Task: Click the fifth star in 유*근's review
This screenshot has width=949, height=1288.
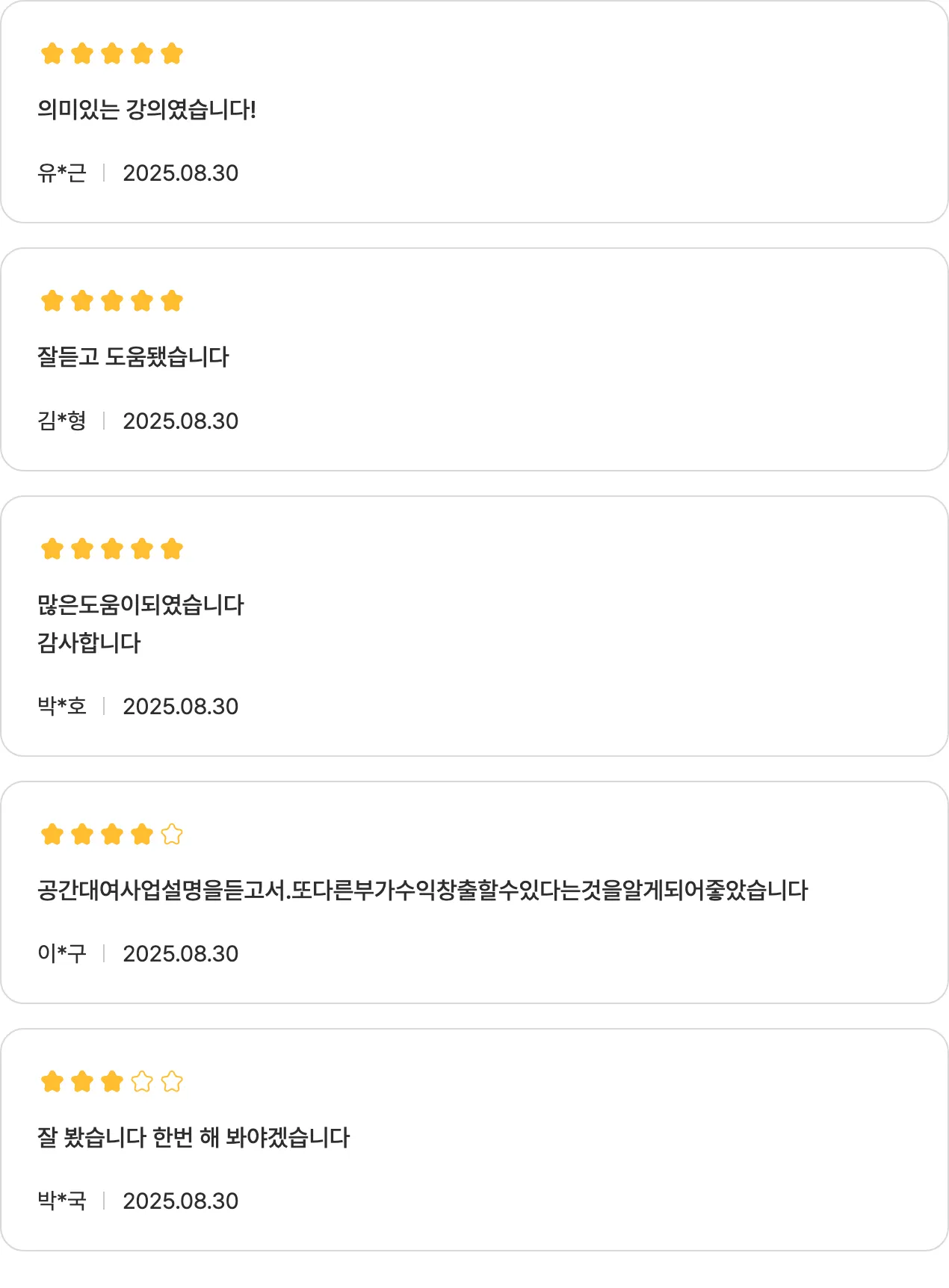Action: coord(172,54)
